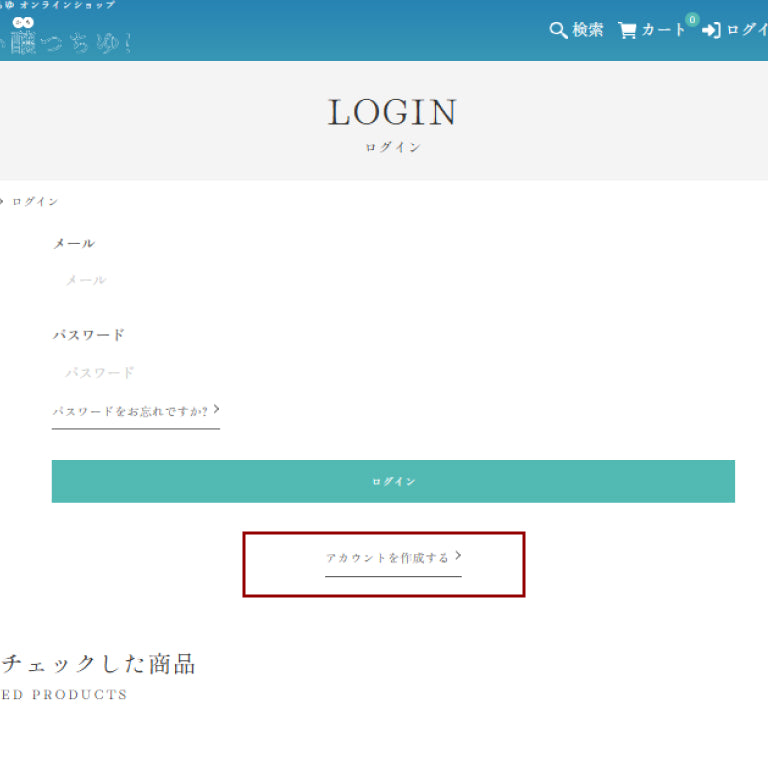
Task: Click the メール field label
Action: [x=74, y=243]
